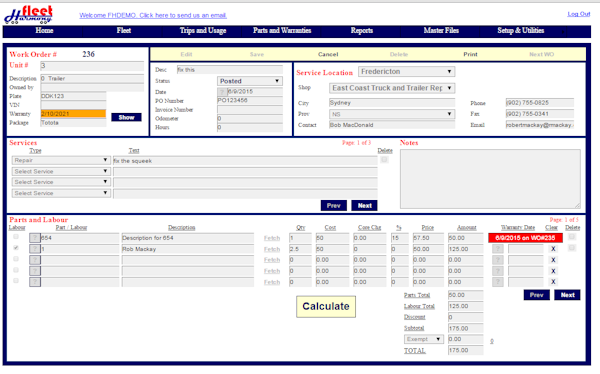Click the Print toolbar button

tap(470, 54)
